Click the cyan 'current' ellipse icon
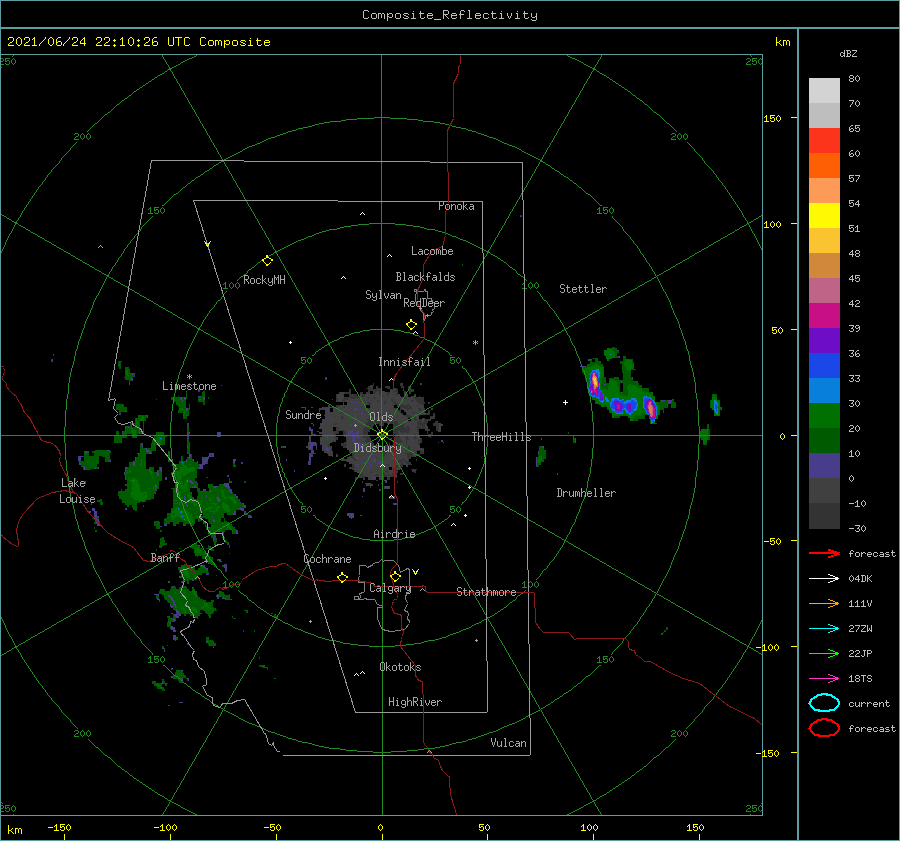 [x=824, y=703]
